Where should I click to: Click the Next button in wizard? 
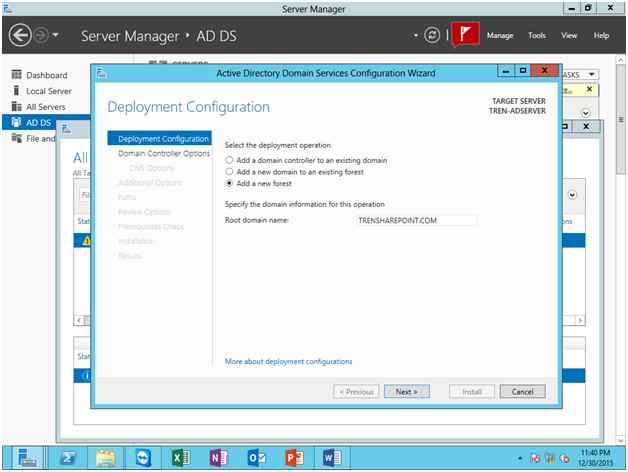[407, 392]
